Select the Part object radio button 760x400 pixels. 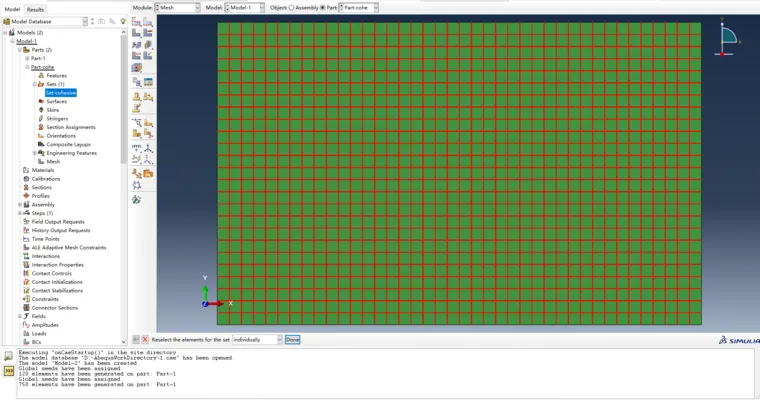pyautogui.click(x=322, y=8)
